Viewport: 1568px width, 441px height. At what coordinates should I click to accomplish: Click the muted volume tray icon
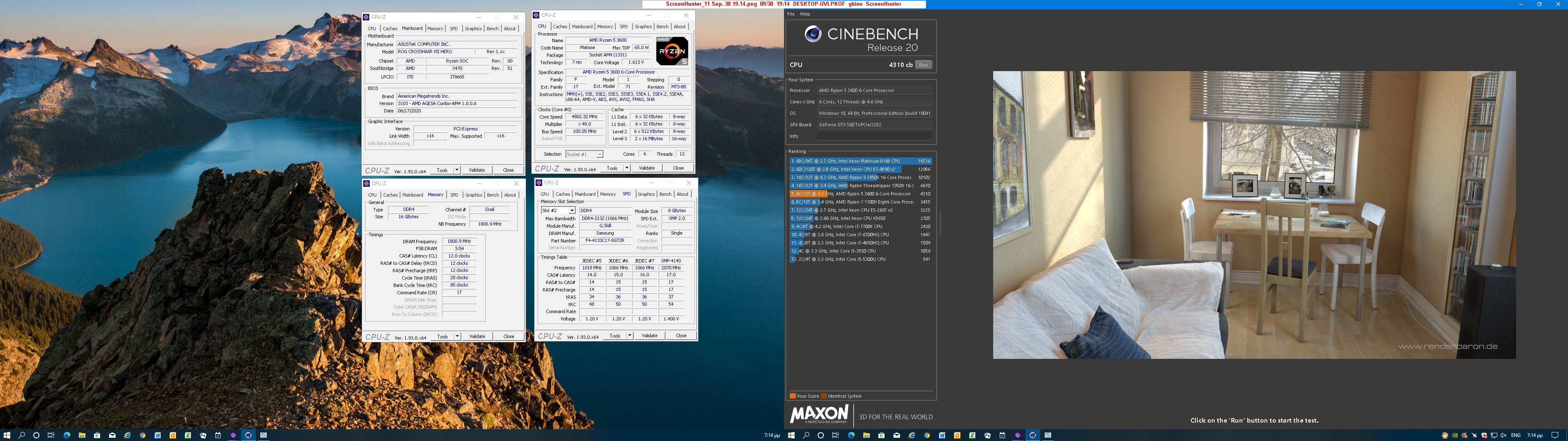point(1503,436)
